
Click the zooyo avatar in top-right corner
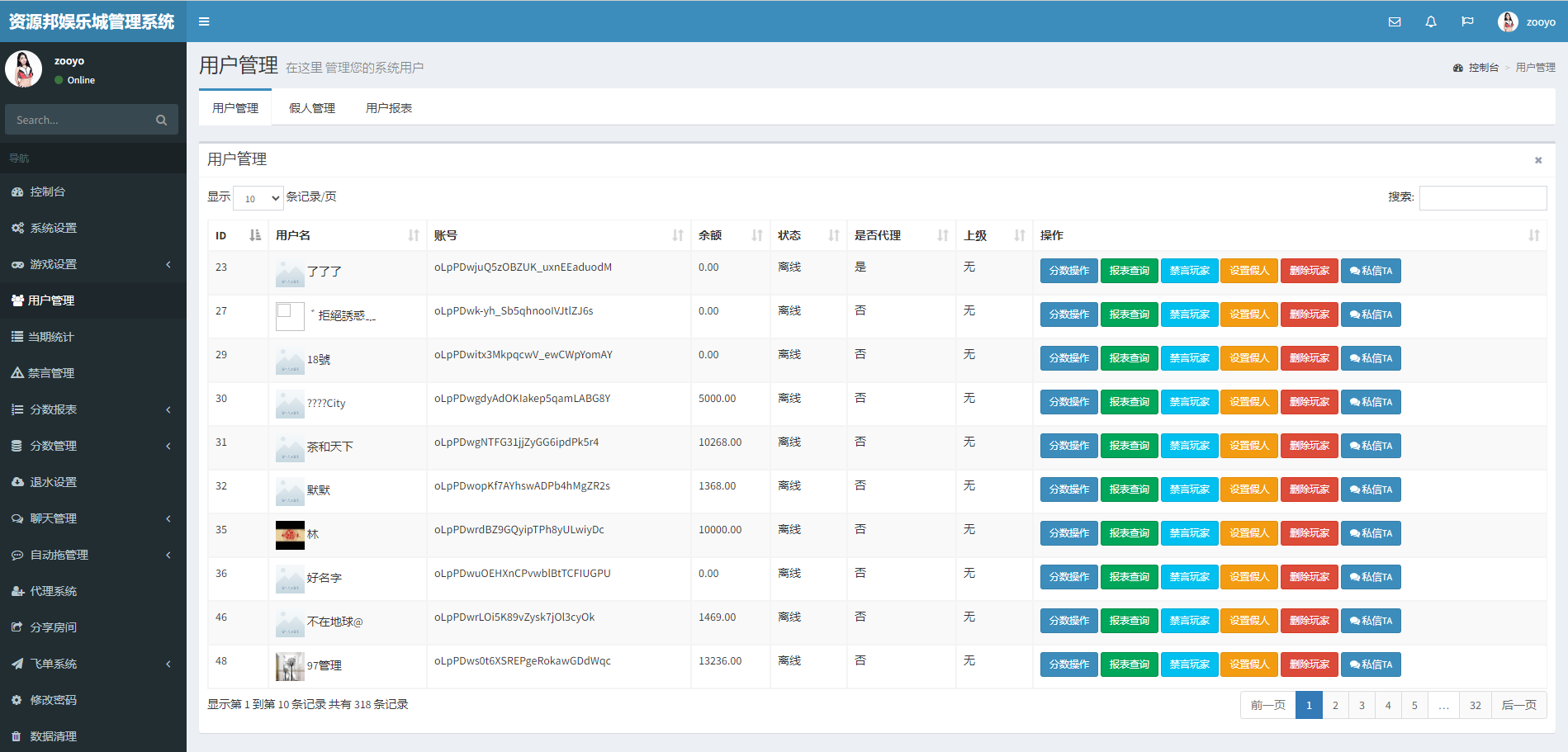pyautogui.click(x=1508, y=22)
